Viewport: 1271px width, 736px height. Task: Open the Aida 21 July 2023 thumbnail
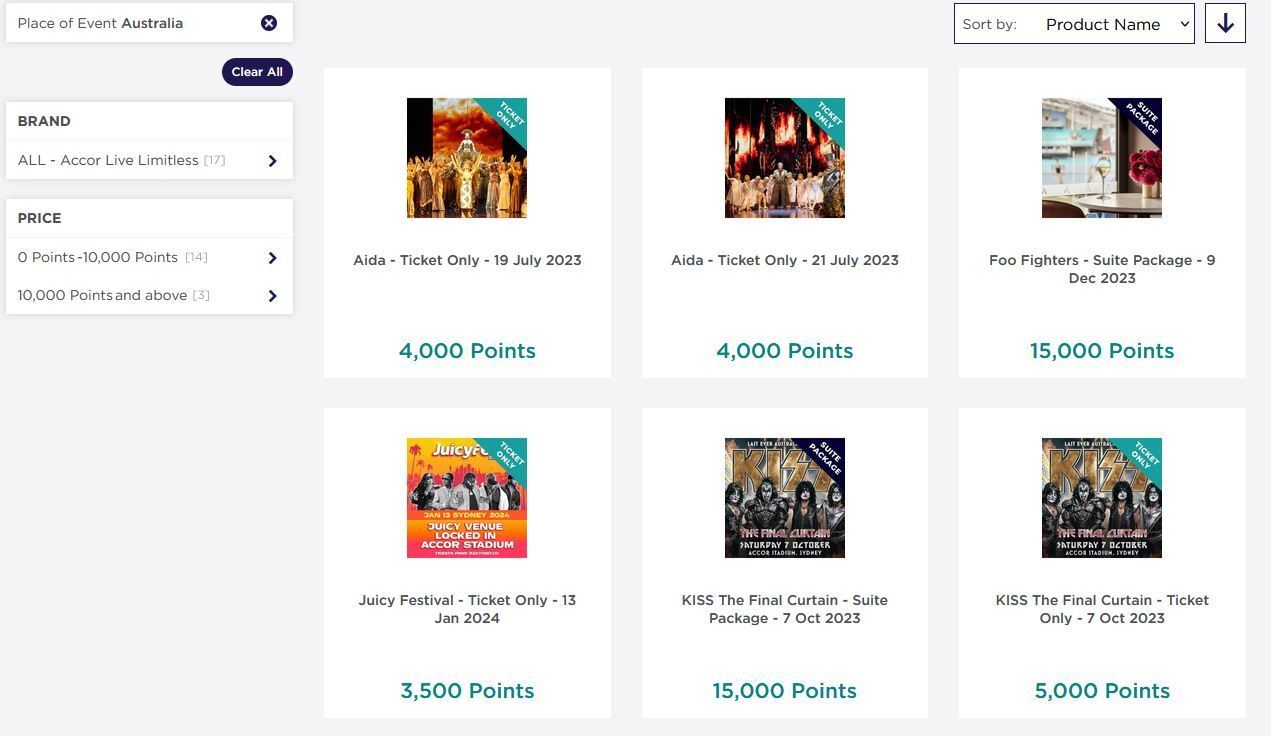tap(785, 158)
